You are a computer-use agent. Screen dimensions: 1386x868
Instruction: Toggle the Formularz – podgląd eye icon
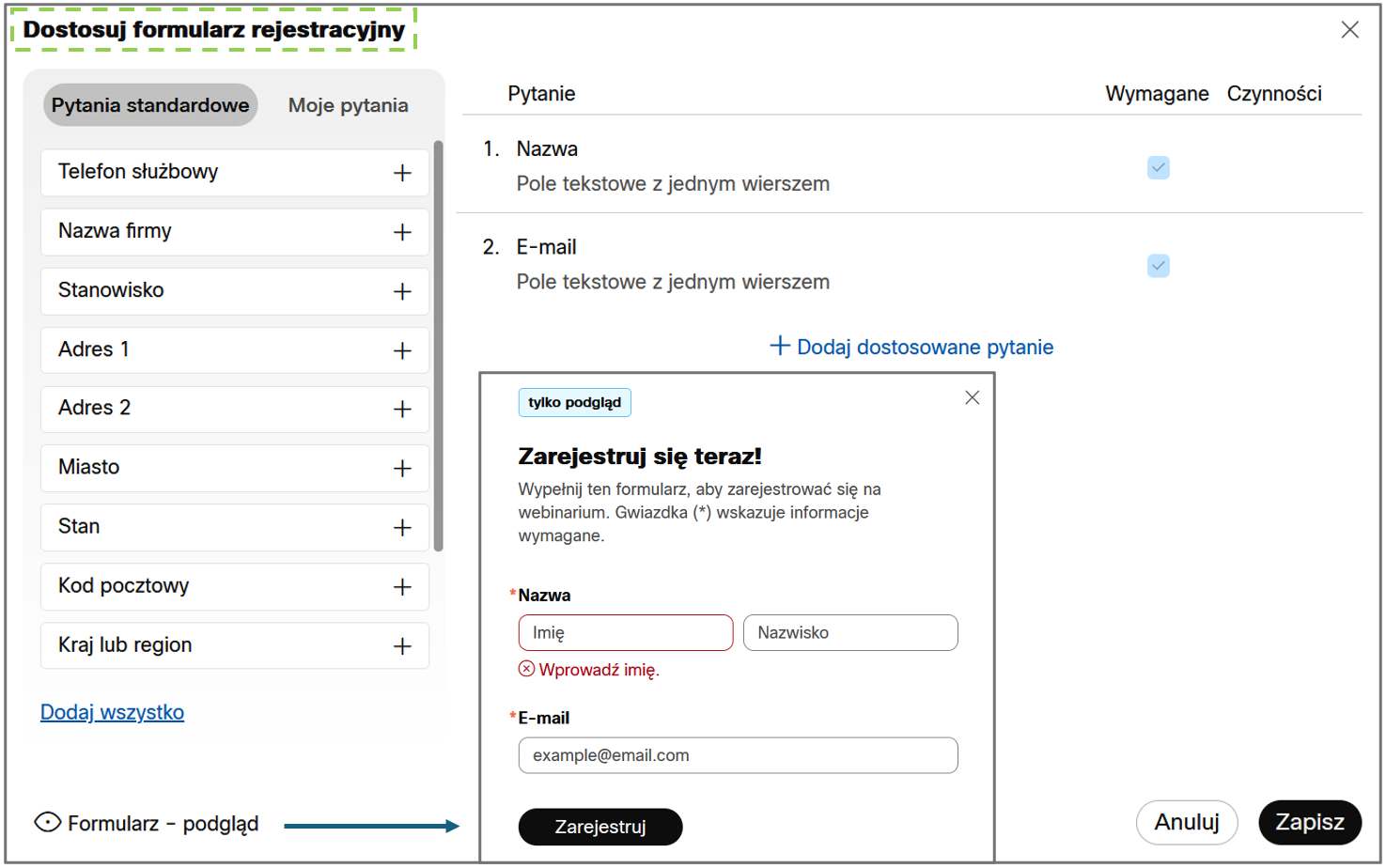click(x=48, y=823)
